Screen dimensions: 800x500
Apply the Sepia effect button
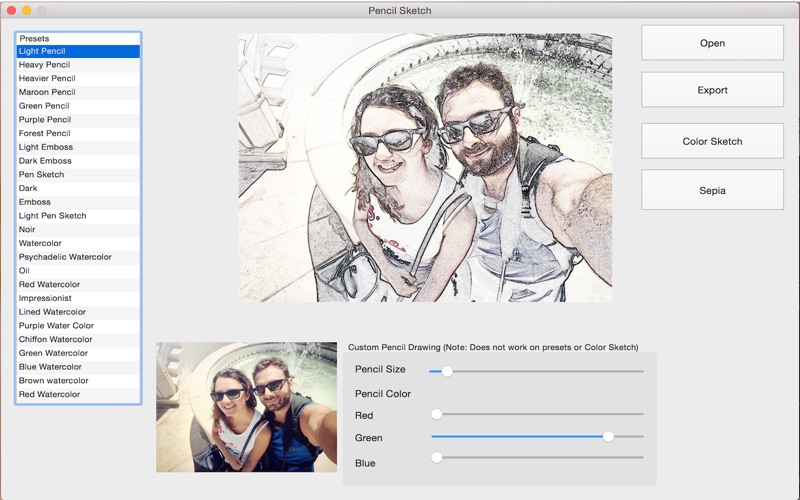pyautogui.click(x=712, y=189)
